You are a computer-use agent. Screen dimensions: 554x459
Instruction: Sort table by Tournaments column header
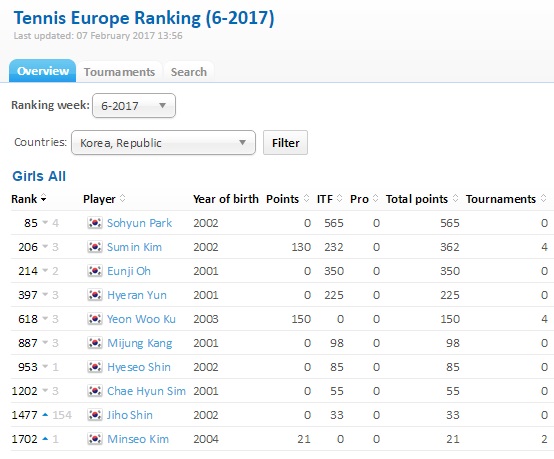506,199
